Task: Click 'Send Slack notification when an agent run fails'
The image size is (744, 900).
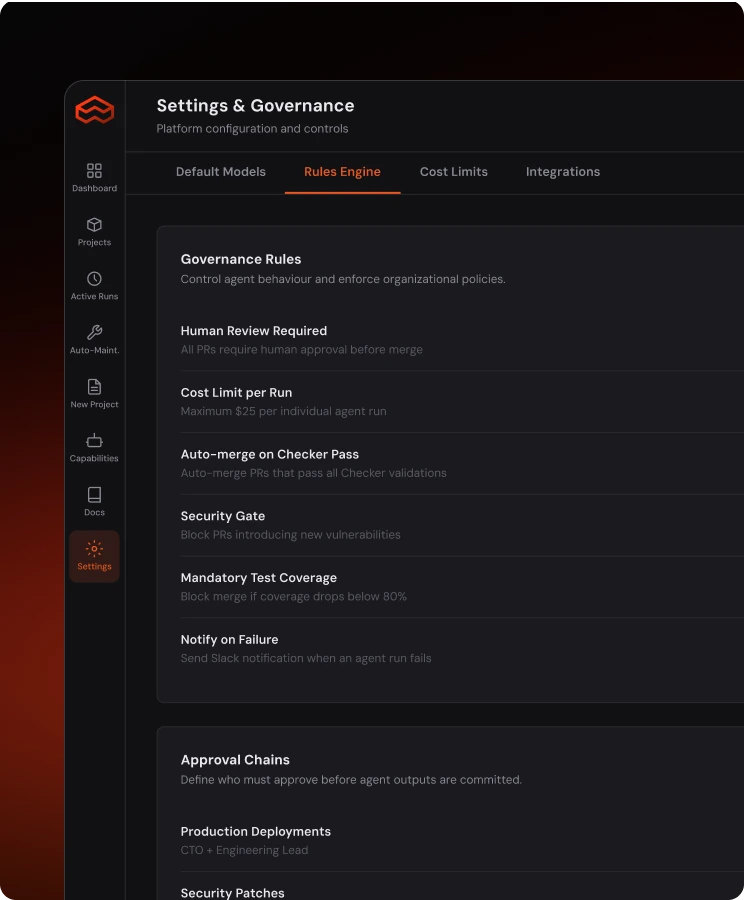Action: click(x=306, y=658)
